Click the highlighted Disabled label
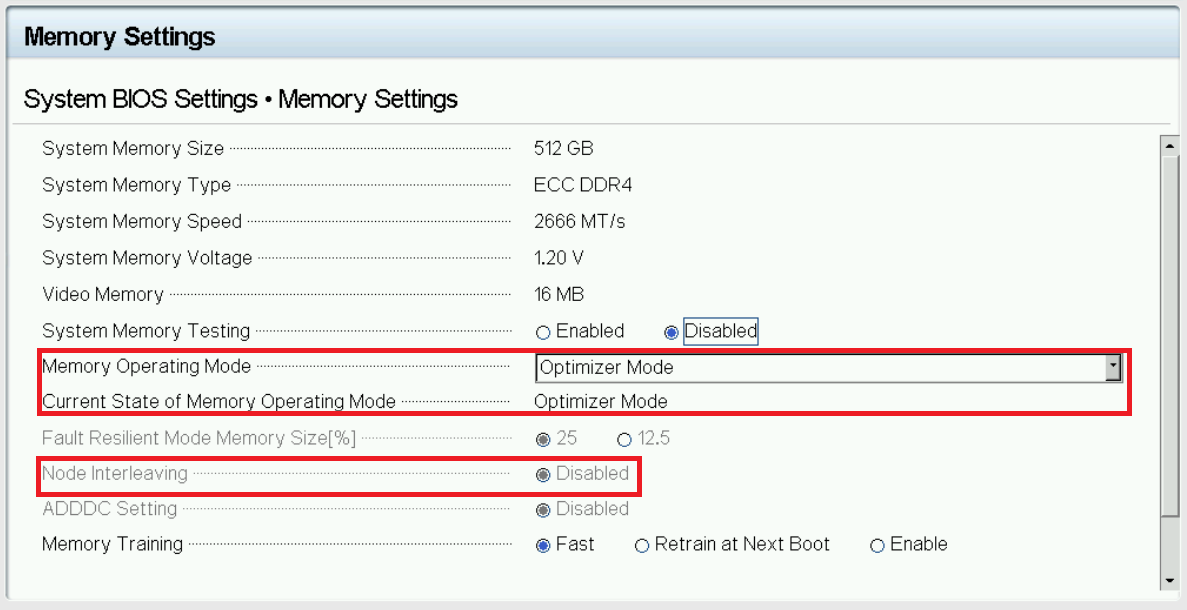 pos(720,331)
